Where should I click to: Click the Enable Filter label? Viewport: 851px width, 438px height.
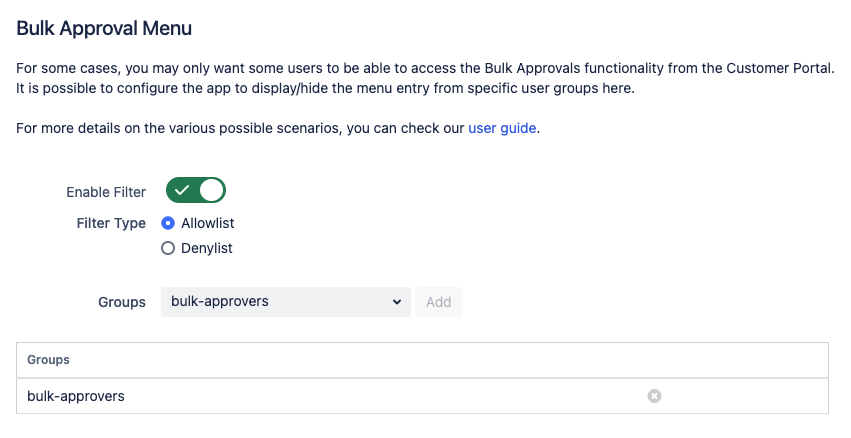(106, 191)
